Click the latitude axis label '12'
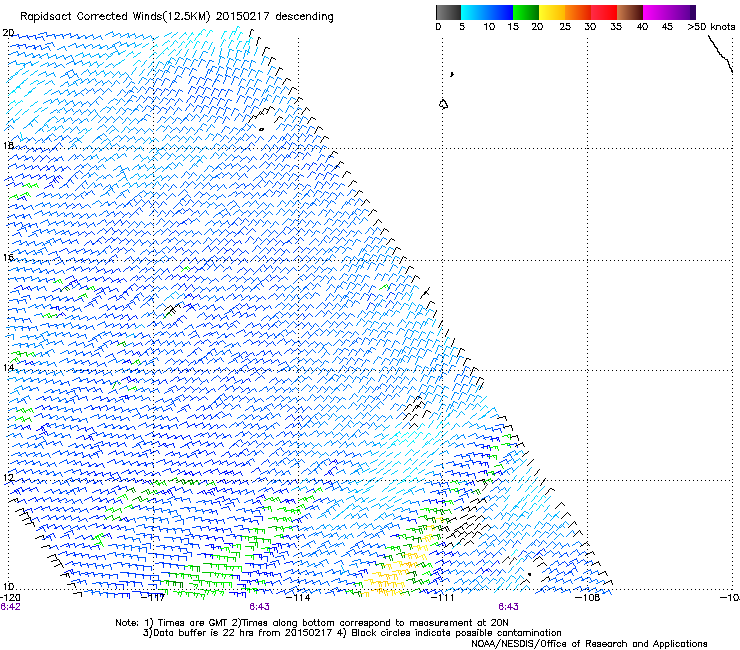Screen dimensions: 740x650 (x=8, y=477)
